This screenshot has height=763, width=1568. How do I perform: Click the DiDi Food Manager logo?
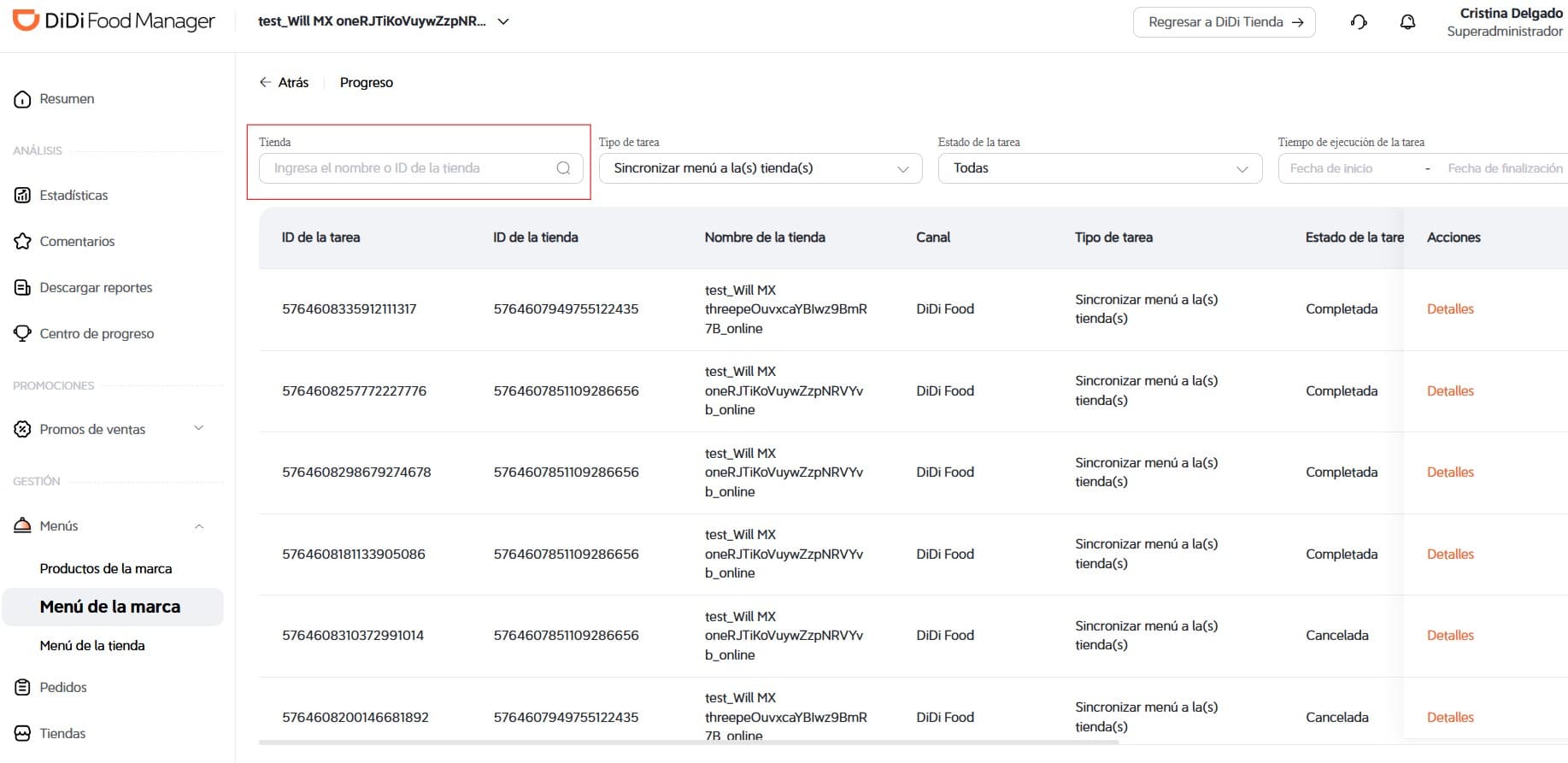[x=114, y=21]
